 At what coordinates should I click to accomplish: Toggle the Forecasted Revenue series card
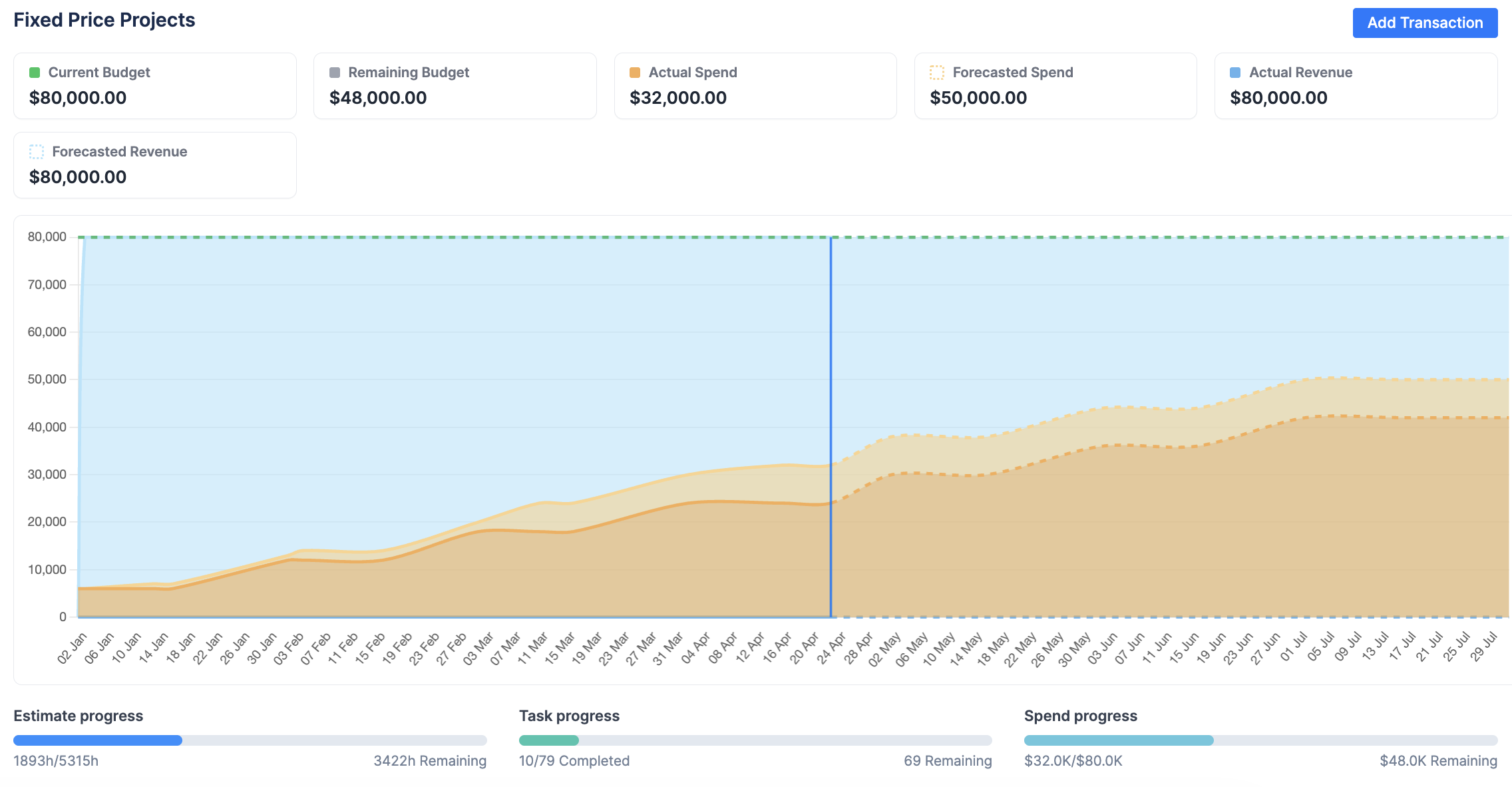[x=154, y=165]
